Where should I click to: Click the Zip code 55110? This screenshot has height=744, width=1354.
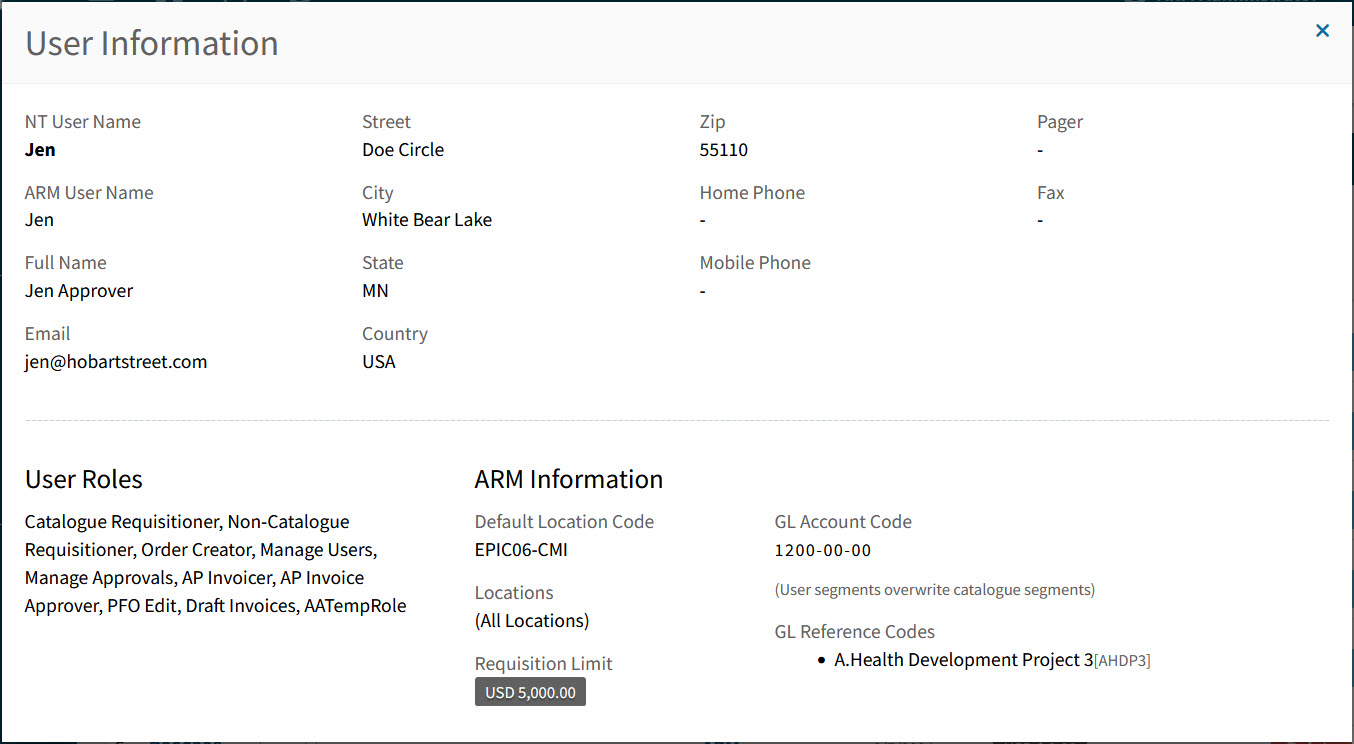coord(724,150)
